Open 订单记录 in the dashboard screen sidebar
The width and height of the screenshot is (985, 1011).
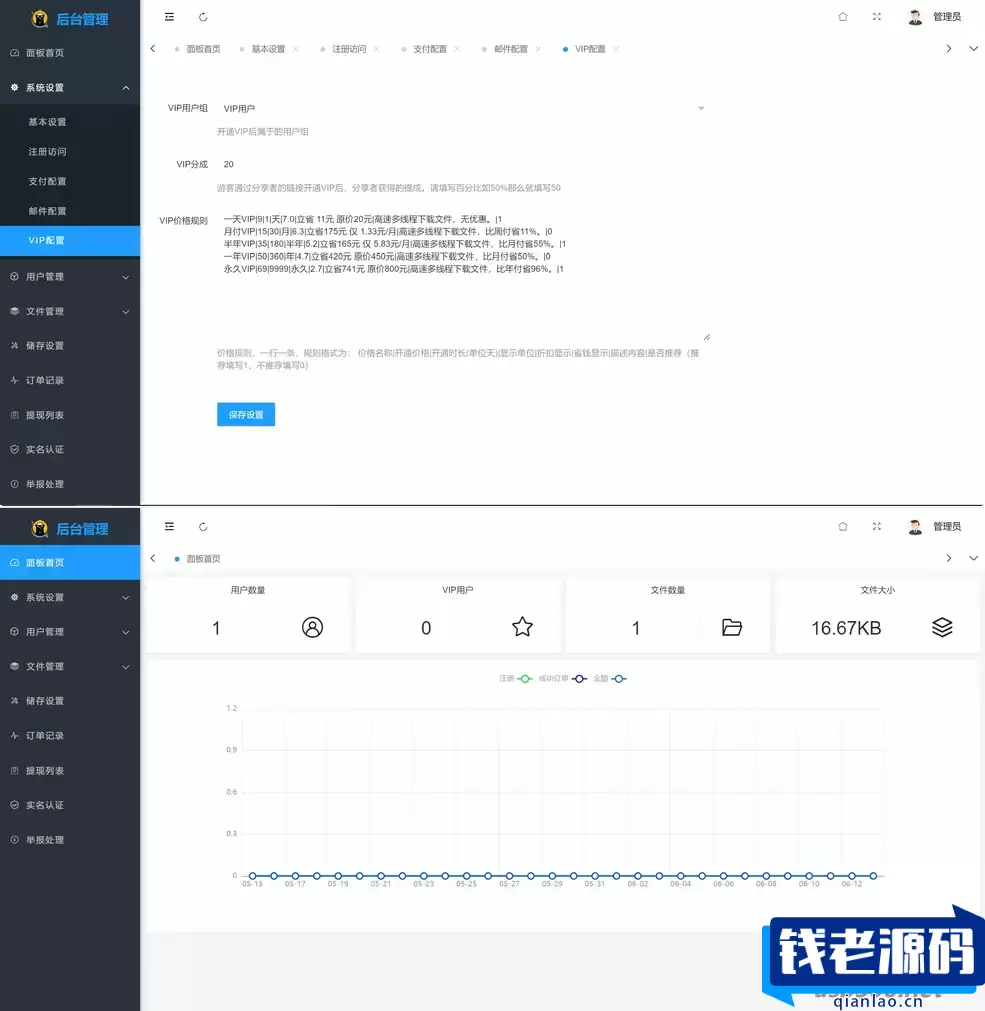[70, 736]
